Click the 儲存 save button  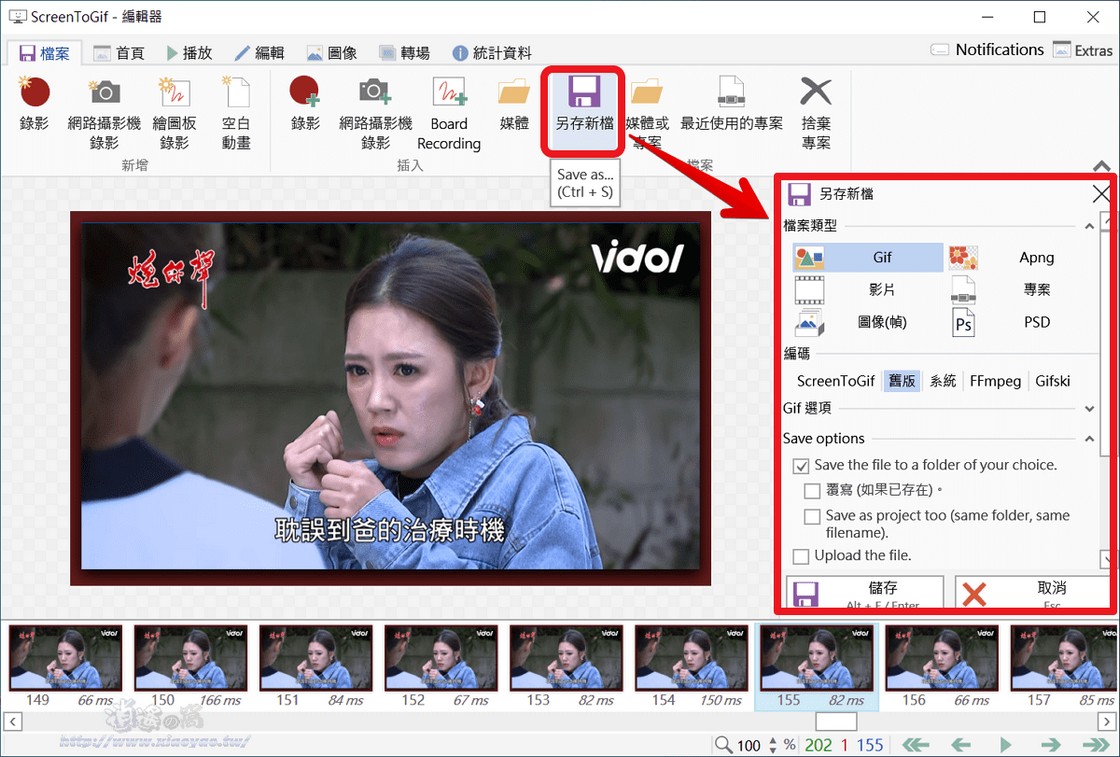(x=865, y=593)
